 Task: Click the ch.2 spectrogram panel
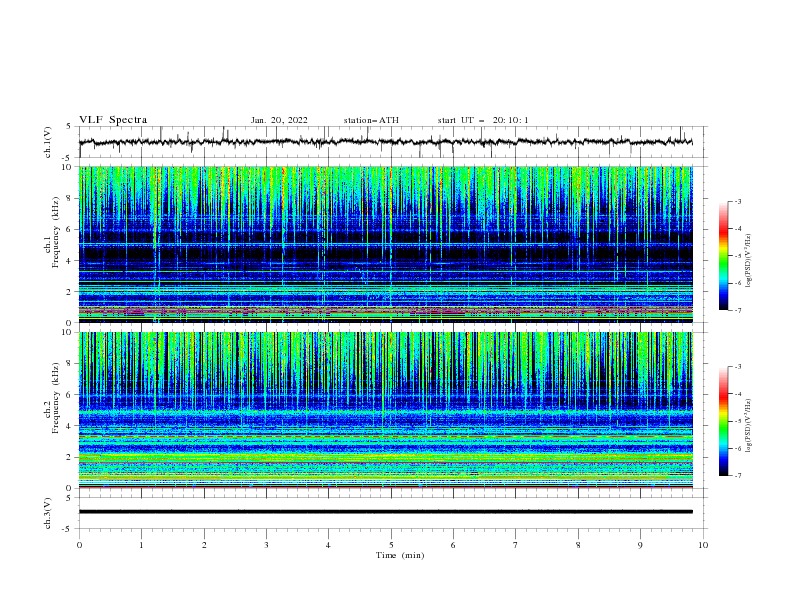(385, 410)
